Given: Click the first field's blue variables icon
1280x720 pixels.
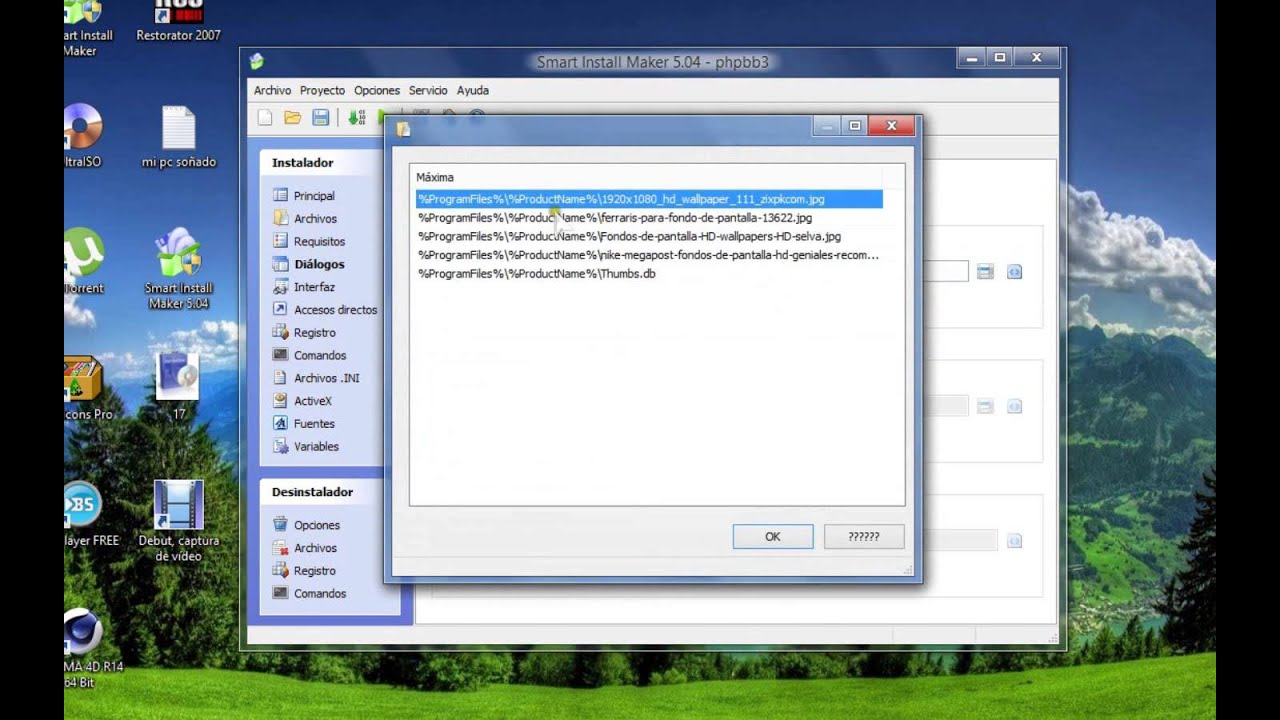Looking at the screenshot, I should [1014, 271].
